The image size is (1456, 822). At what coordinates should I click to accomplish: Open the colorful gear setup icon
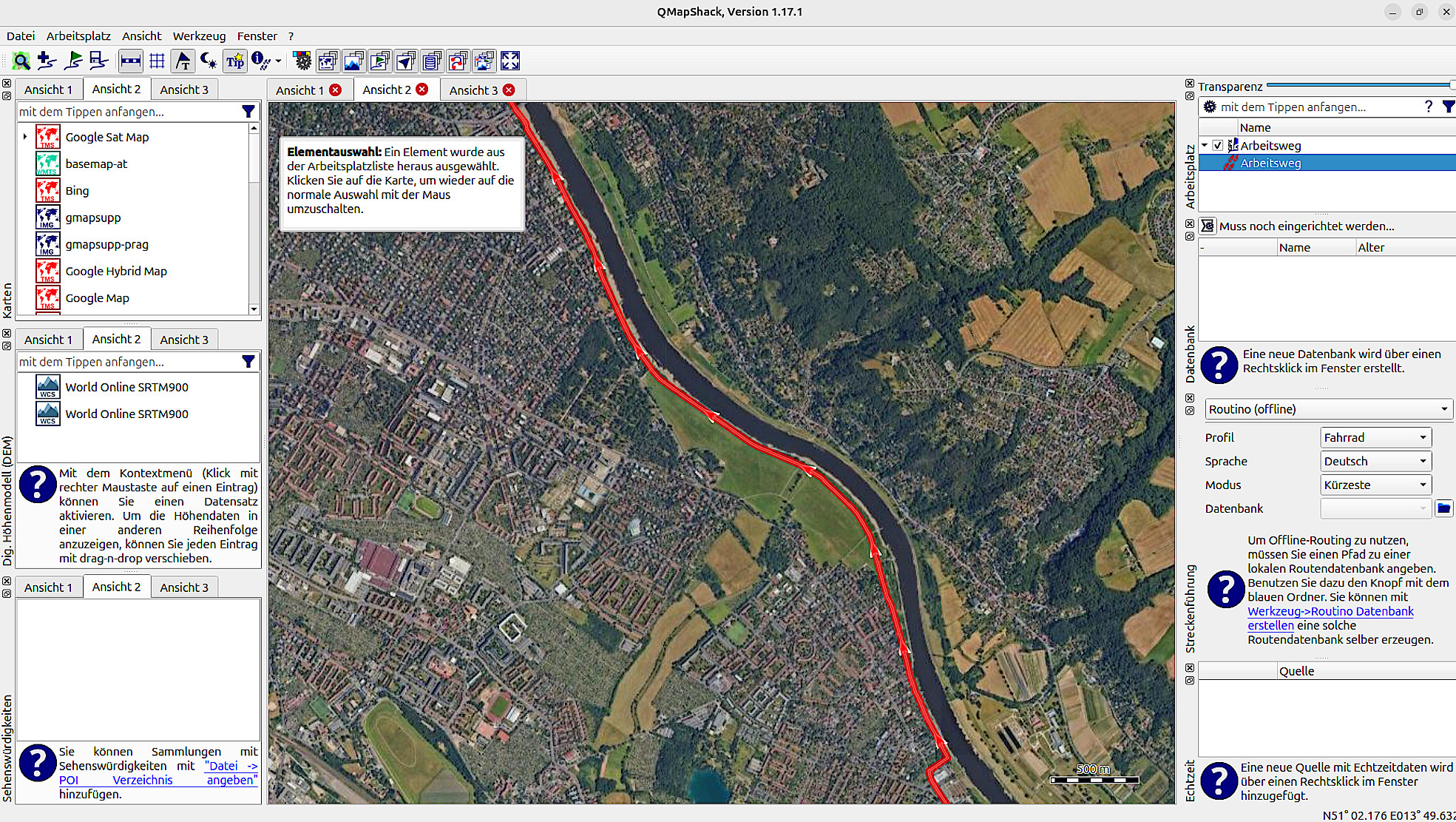(x=302, y=61)
